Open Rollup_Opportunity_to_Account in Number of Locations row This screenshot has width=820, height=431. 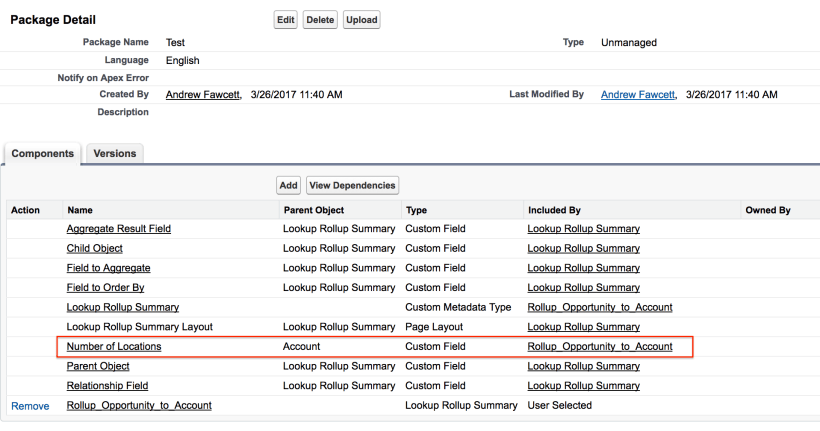pyautogui.click(x=599, y=347)
